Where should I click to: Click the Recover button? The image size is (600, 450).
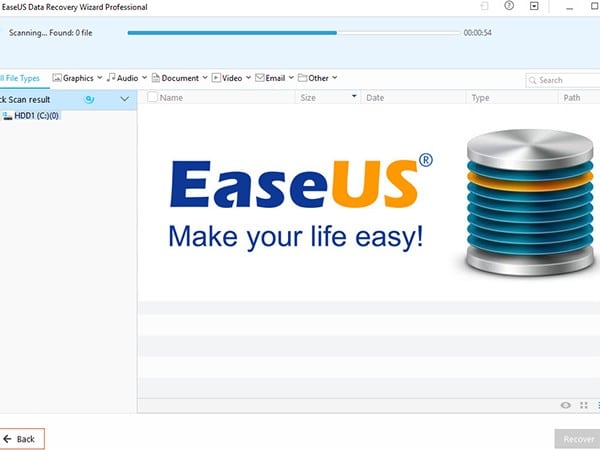point(577,439)
